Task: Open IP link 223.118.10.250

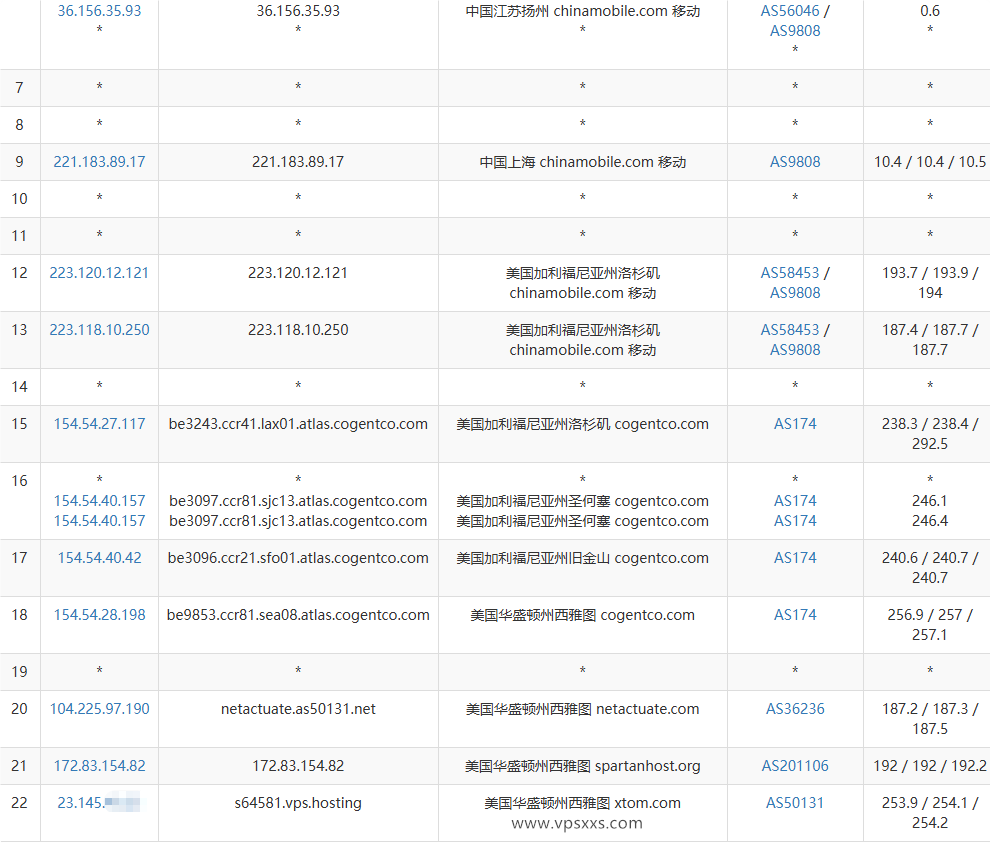Action: click(x=99, y=330)
